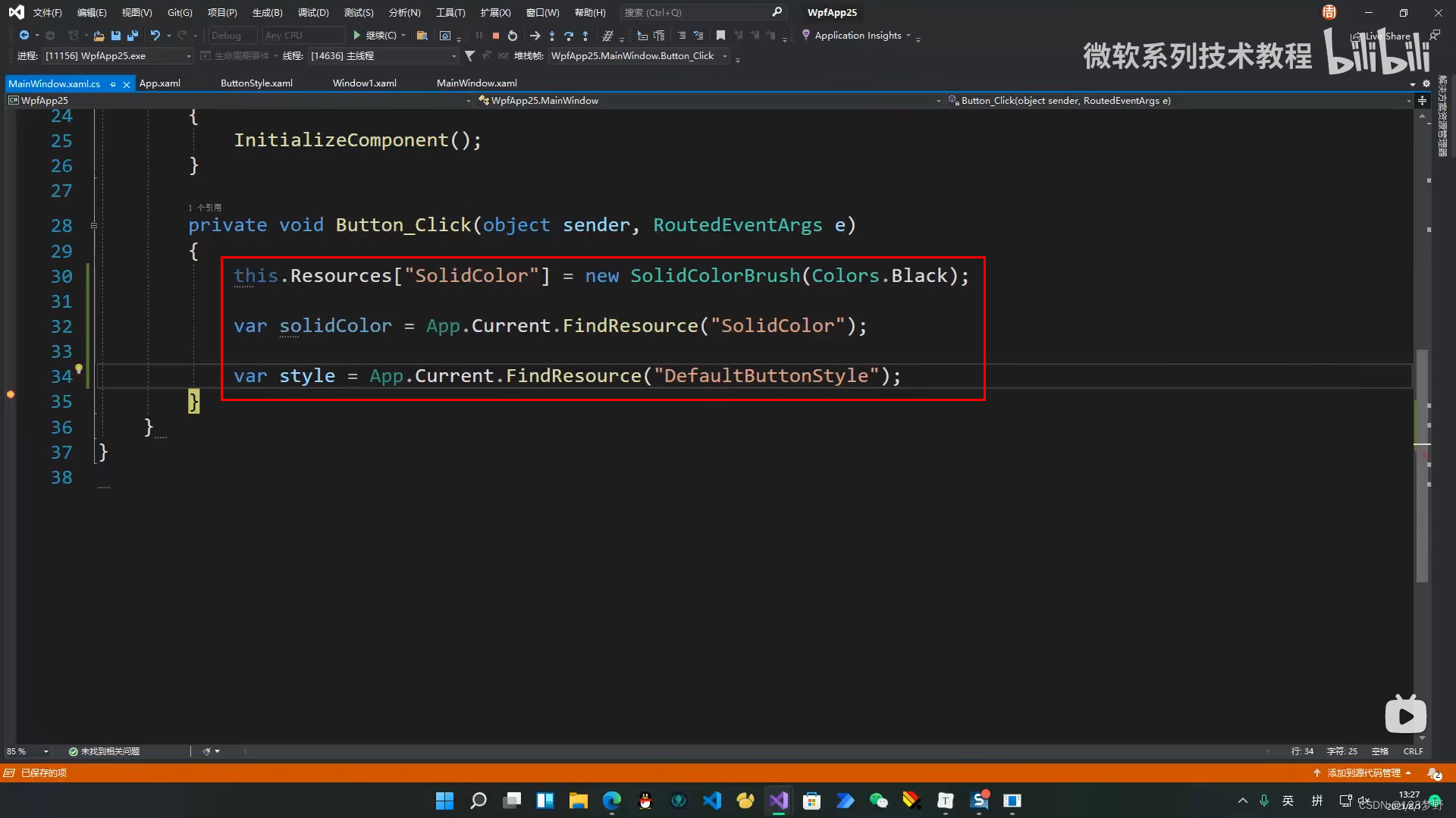Open the stack frame dropdown Button_Click

pyautogui.click(x=639, y=56)
